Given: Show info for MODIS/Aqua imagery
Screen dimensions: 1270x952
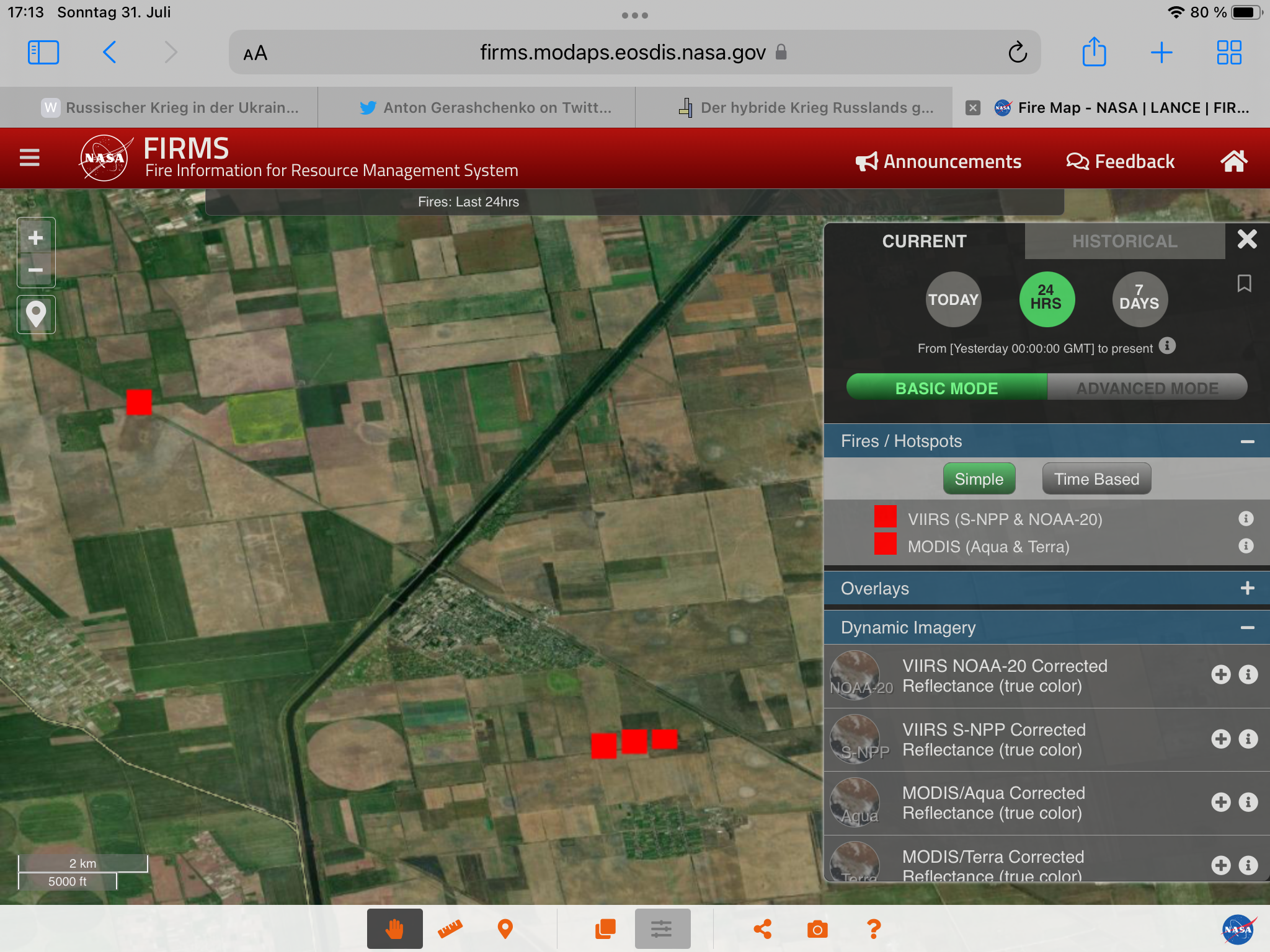Looking at the screenshot, I should pos(1248,802).
